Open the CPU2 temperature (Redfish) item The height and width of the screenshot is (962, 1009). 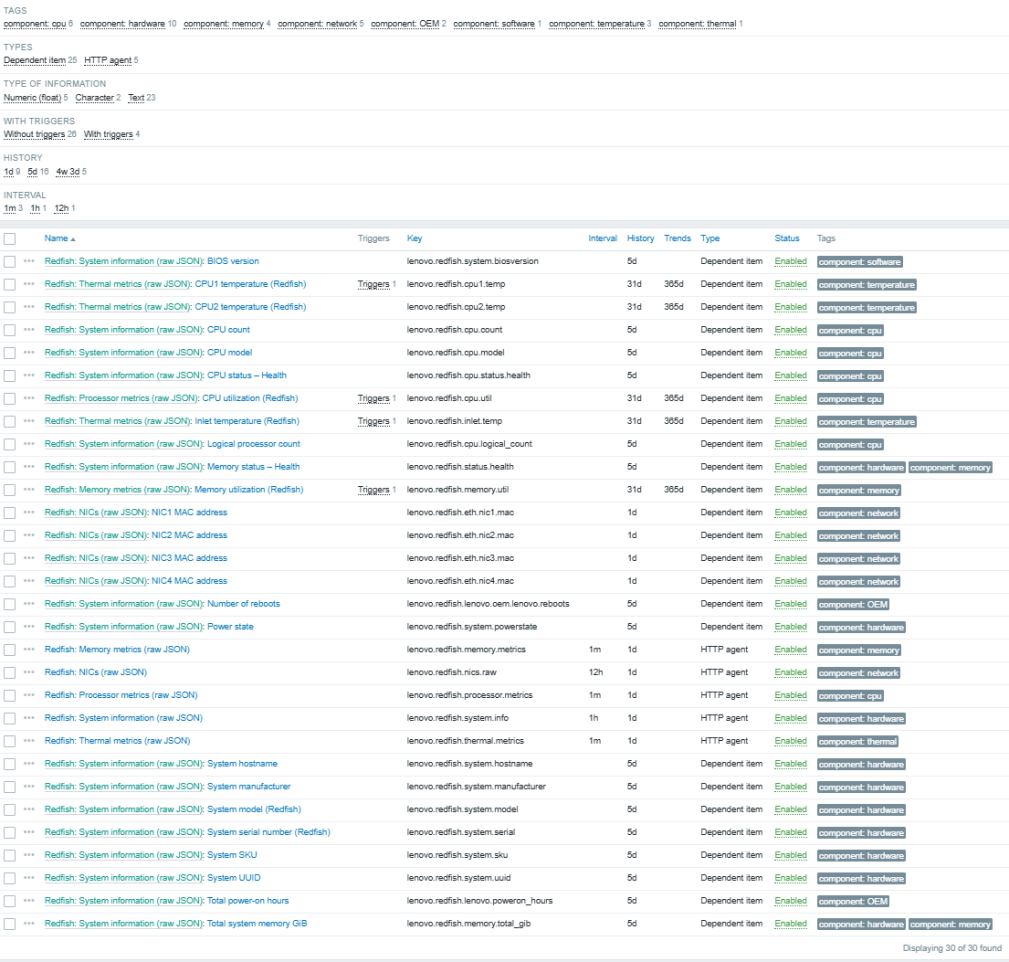[x=250, y=307]
